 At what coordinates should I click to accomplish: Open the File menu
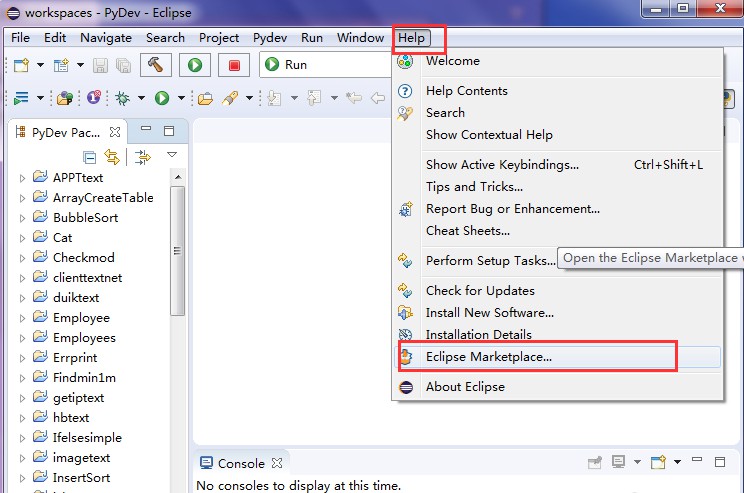pyautogui.click(x=20, y=37)
